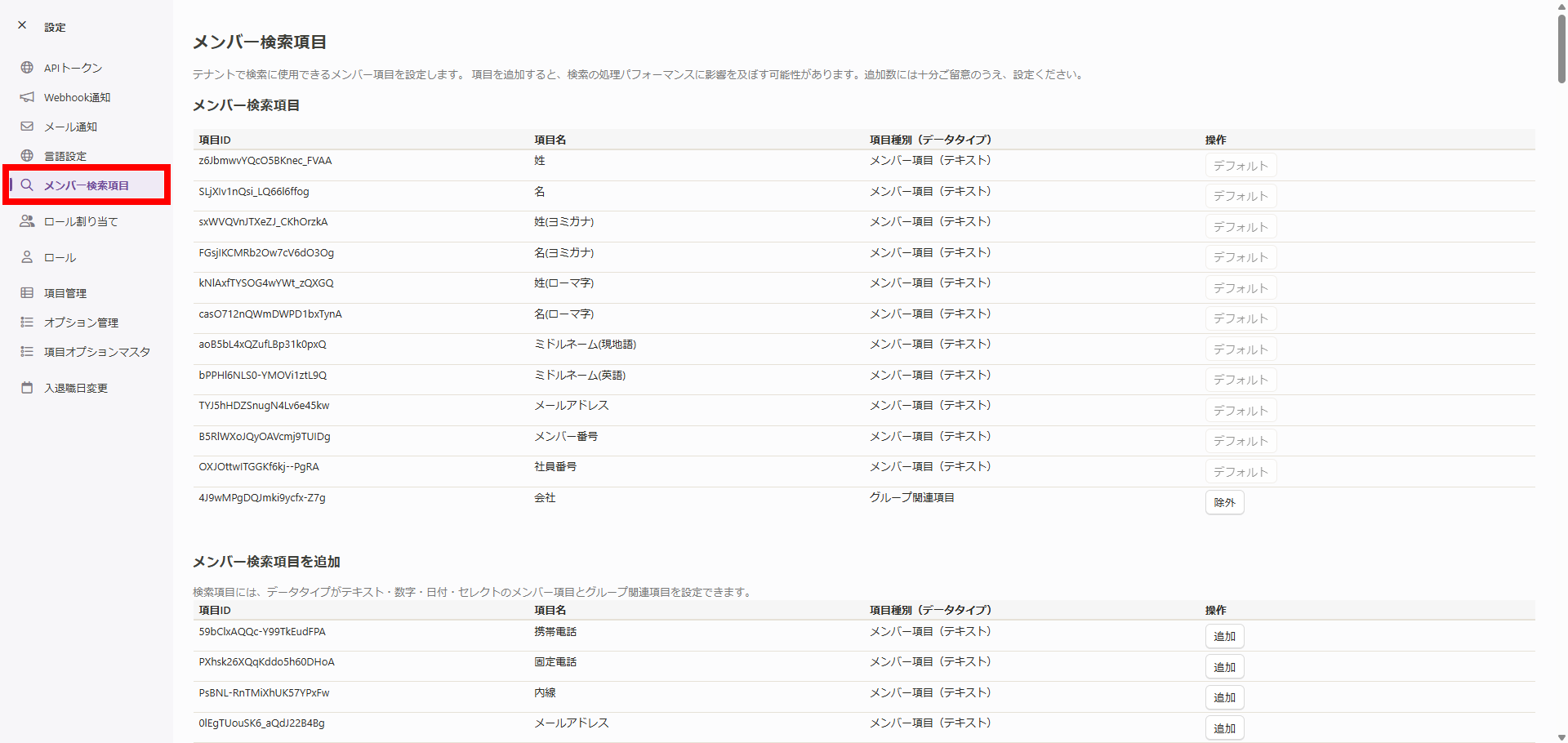Click the vertical scrollbar down arrow
The height and width of the screenshot is (743, 1568).
pos(1561,736)
